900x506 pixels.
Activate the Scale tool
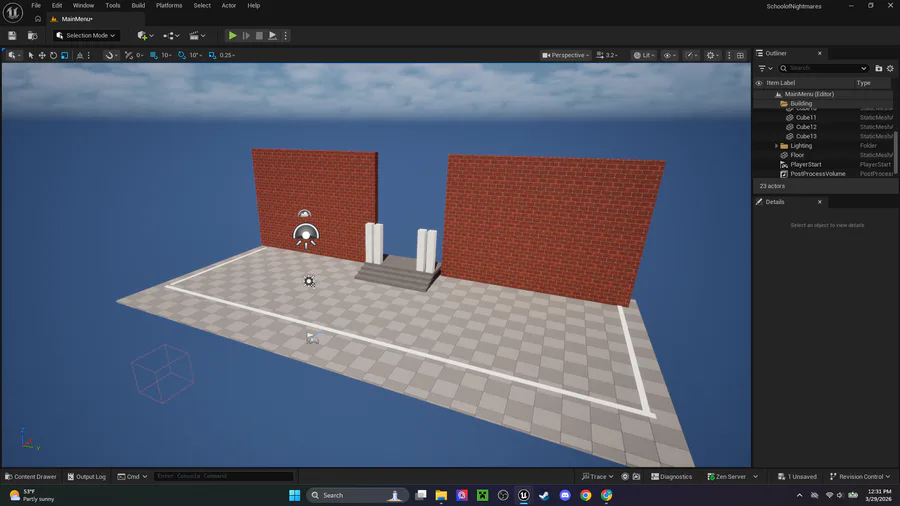point(64,55)
